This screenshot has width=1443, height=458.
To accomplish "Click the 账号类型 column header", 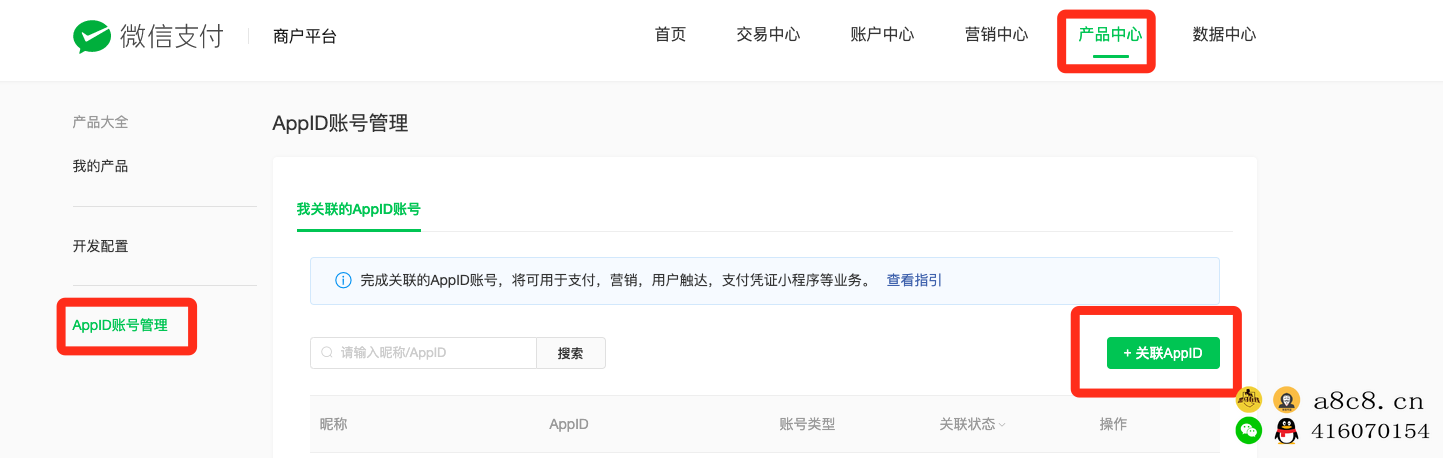I will tap(807, 424).
